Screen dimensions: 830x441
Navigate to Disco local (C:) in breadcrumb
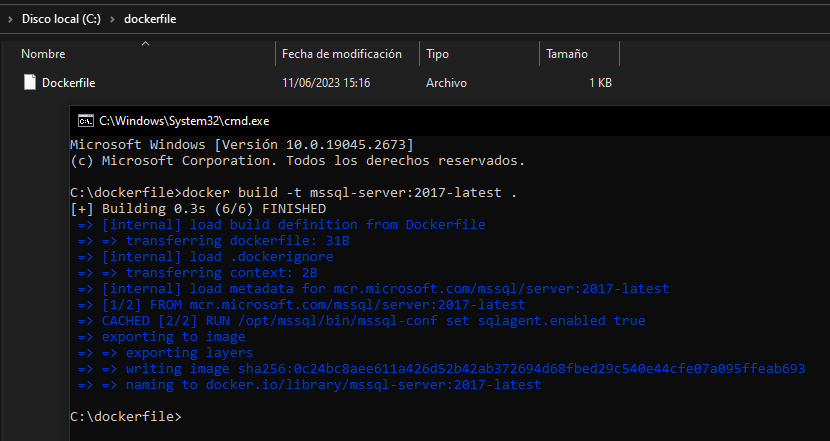point(61,19)
